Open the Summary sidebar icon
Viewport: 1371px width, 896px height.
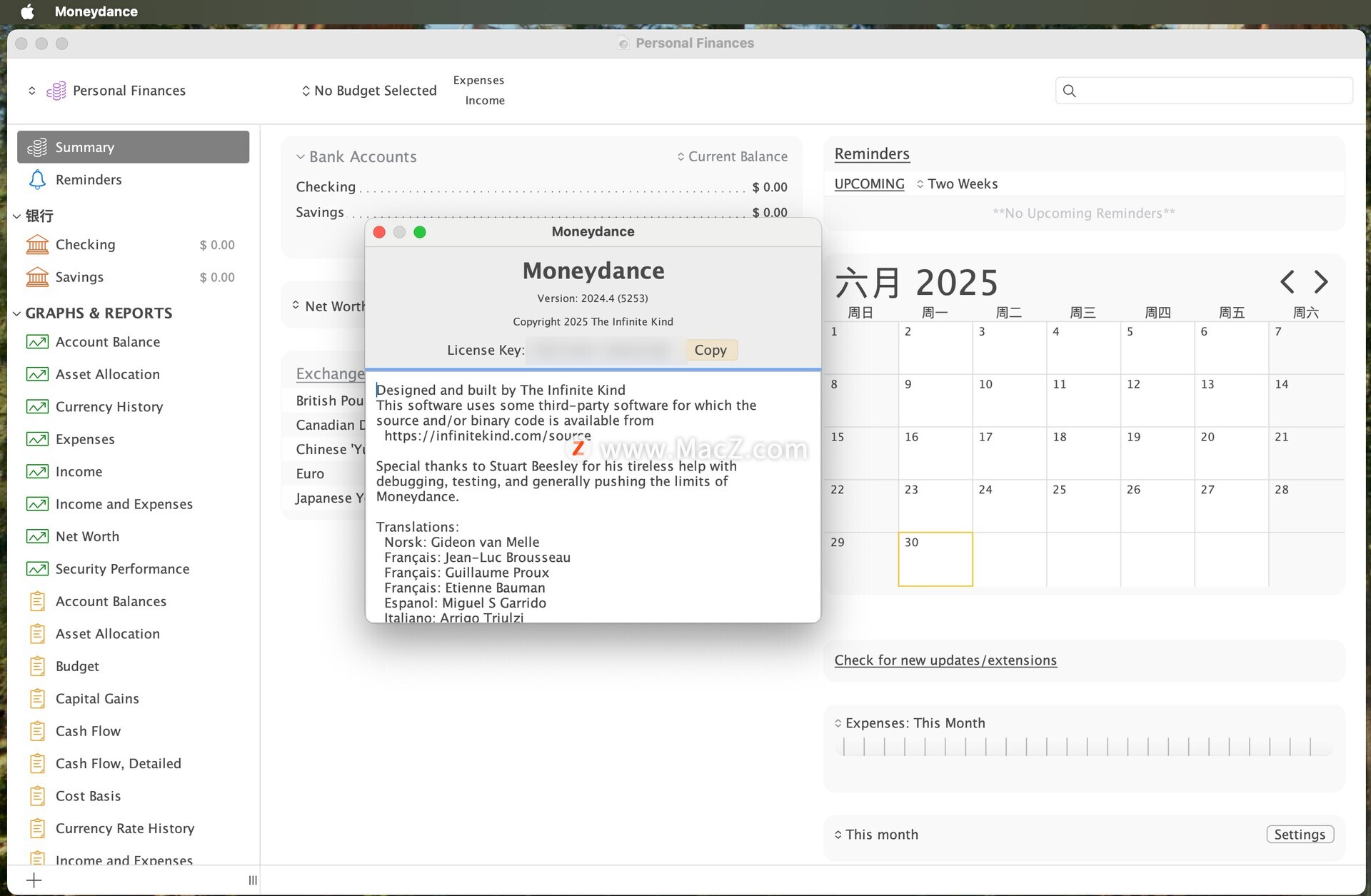click(37, 147)
